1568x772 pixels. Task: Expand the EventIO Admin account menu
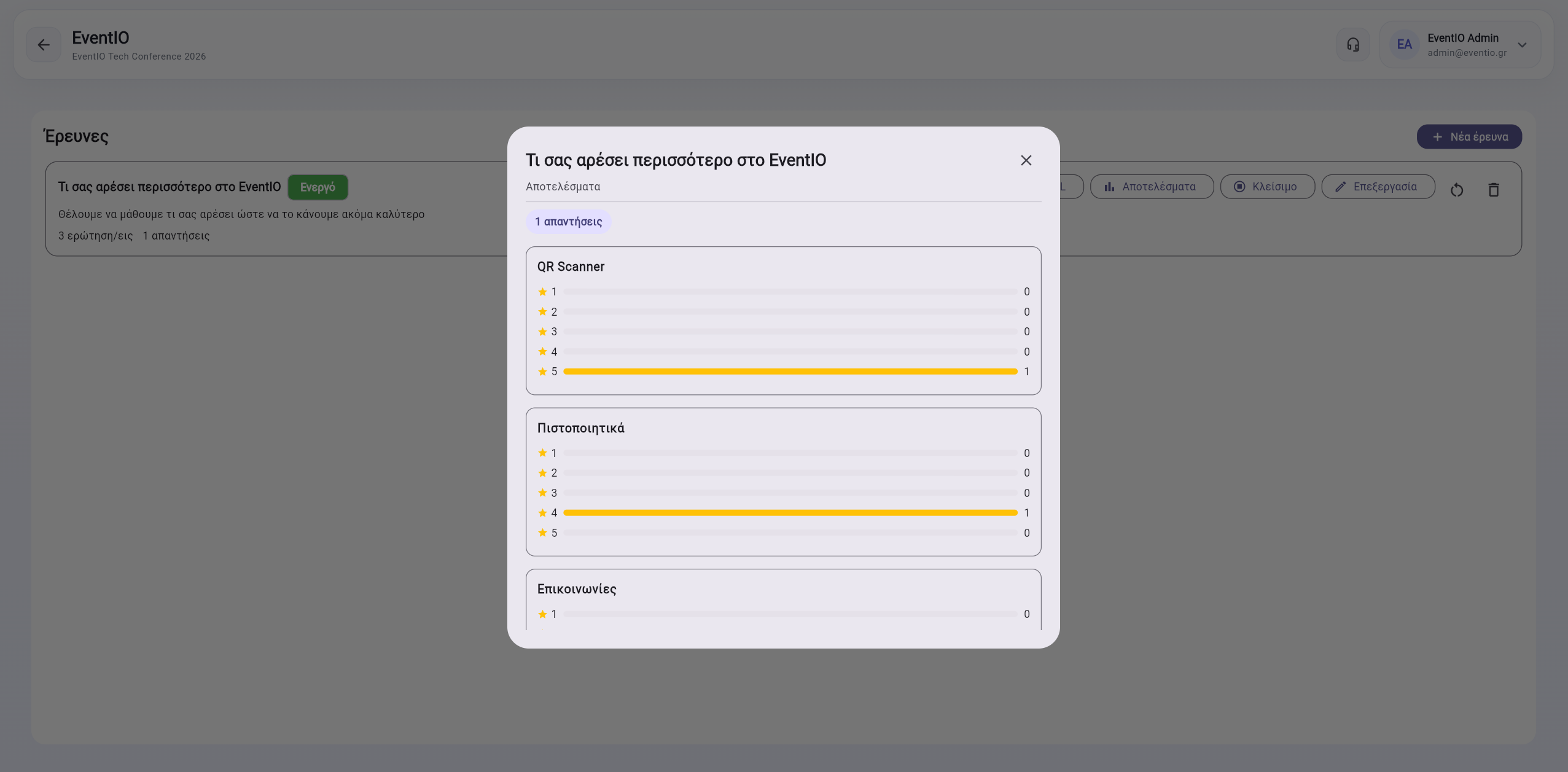pos(1522,45)
